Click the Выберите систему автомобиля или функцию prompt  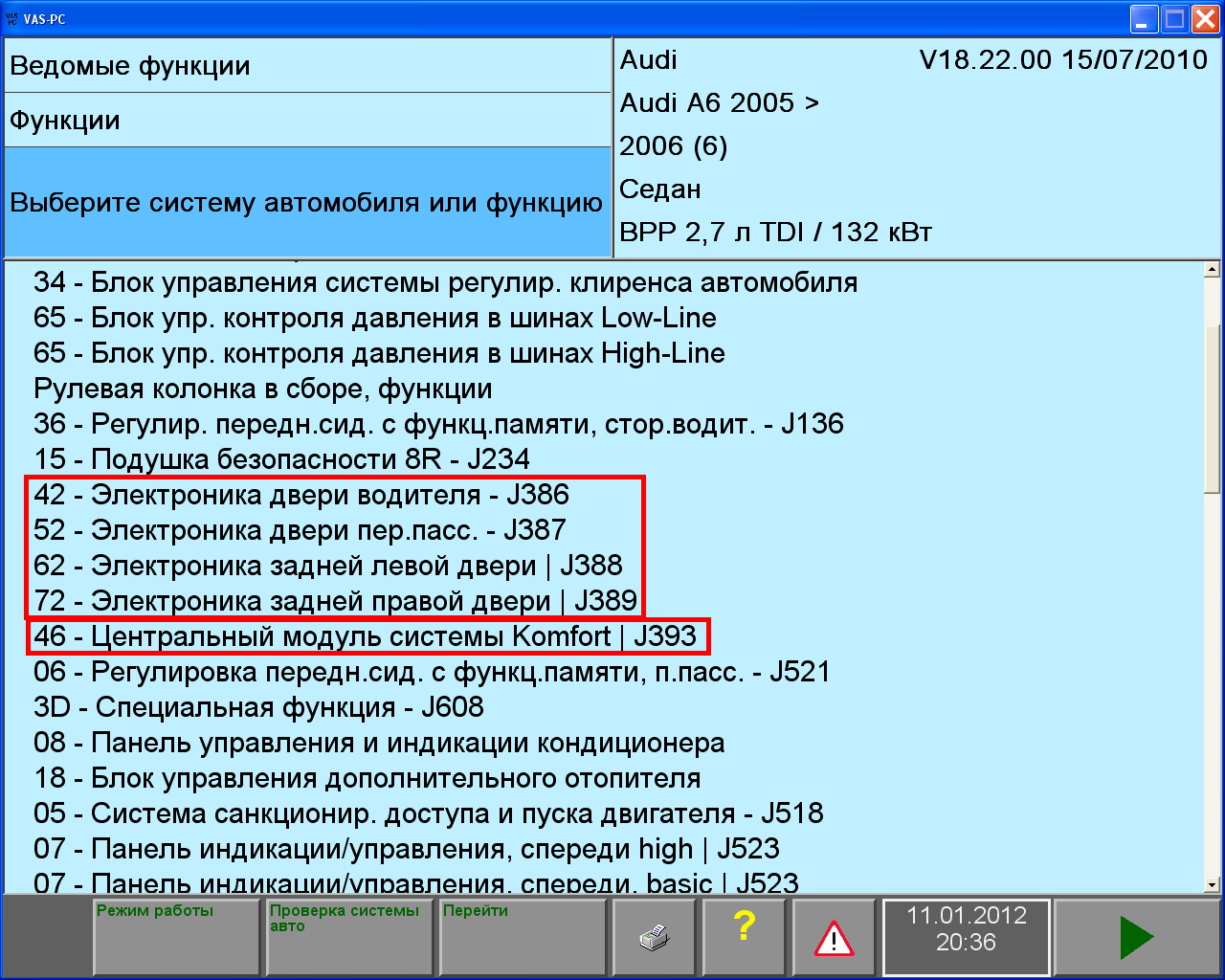click(x=307, y=202)
